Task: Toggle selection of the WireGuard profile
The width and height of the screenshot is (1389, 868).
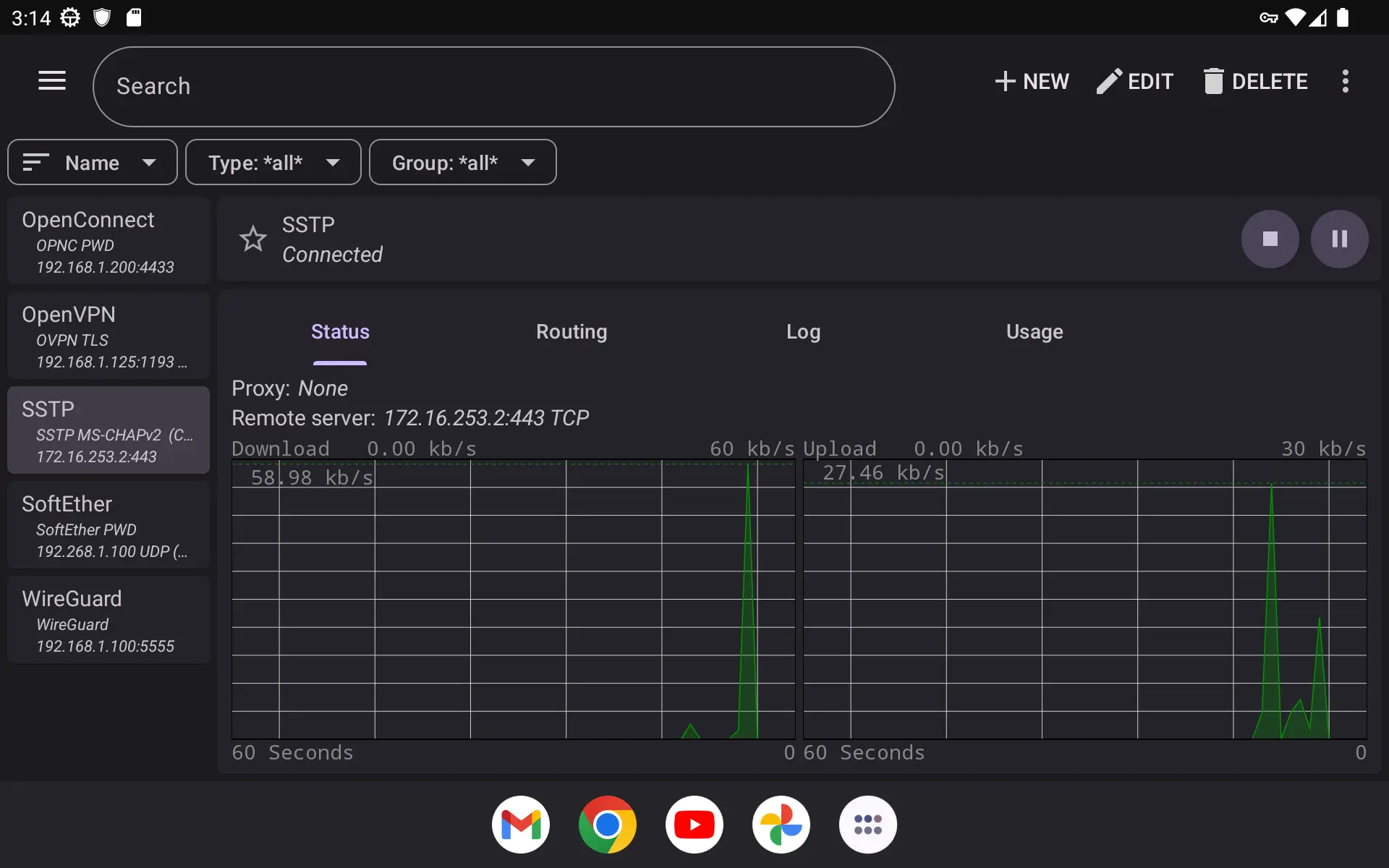Action: click(108, 619)
